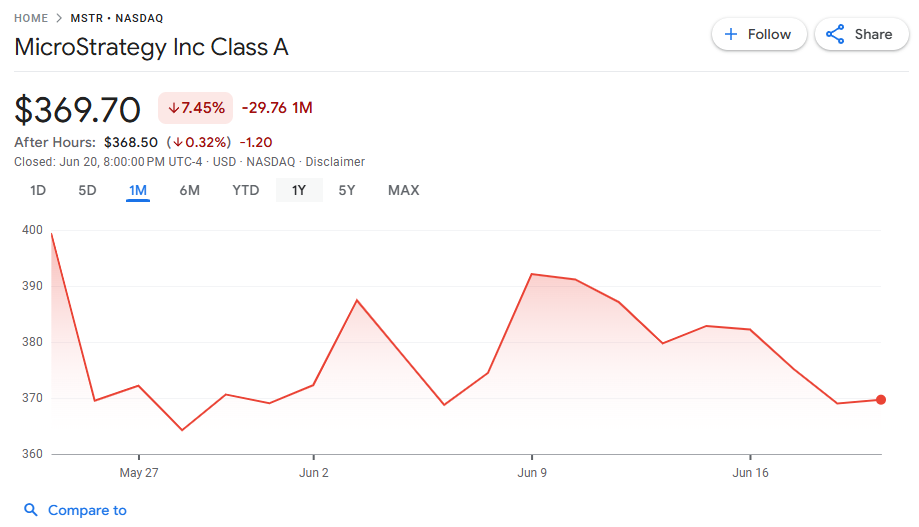Select the 1M range tab
Screen dimensions: 919x527
138,190
